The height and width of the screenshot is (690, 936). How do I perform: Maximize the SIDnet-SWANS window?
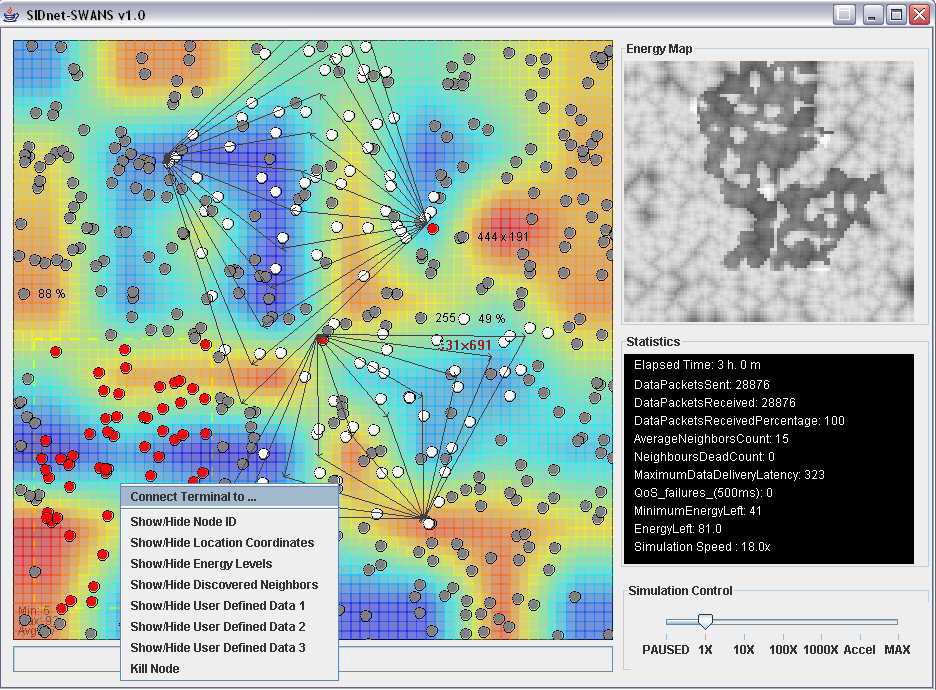coord(896,14)
